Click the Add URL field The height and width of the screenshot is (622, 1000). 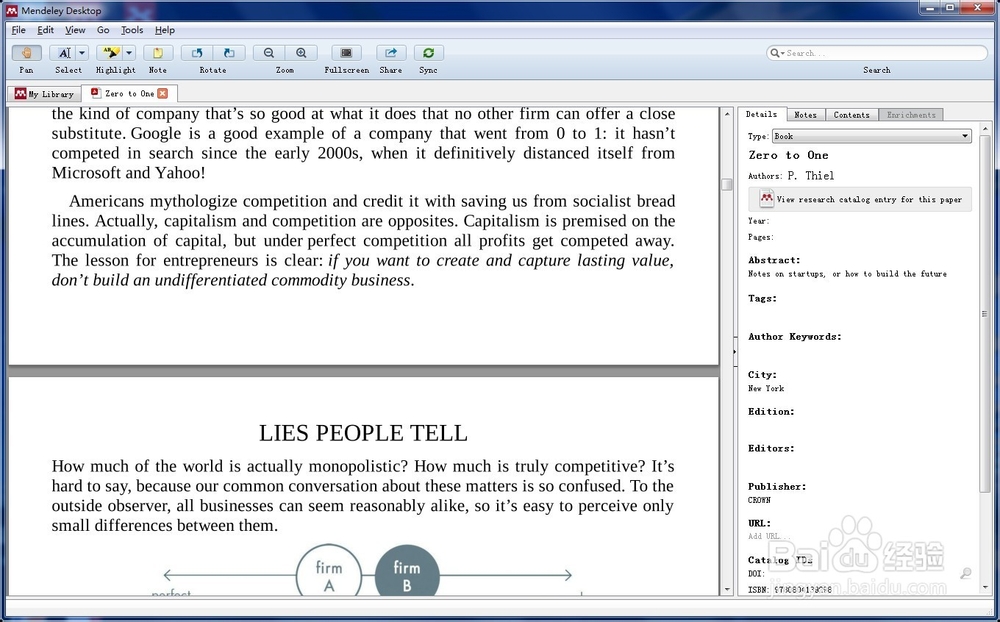point(768,536)
